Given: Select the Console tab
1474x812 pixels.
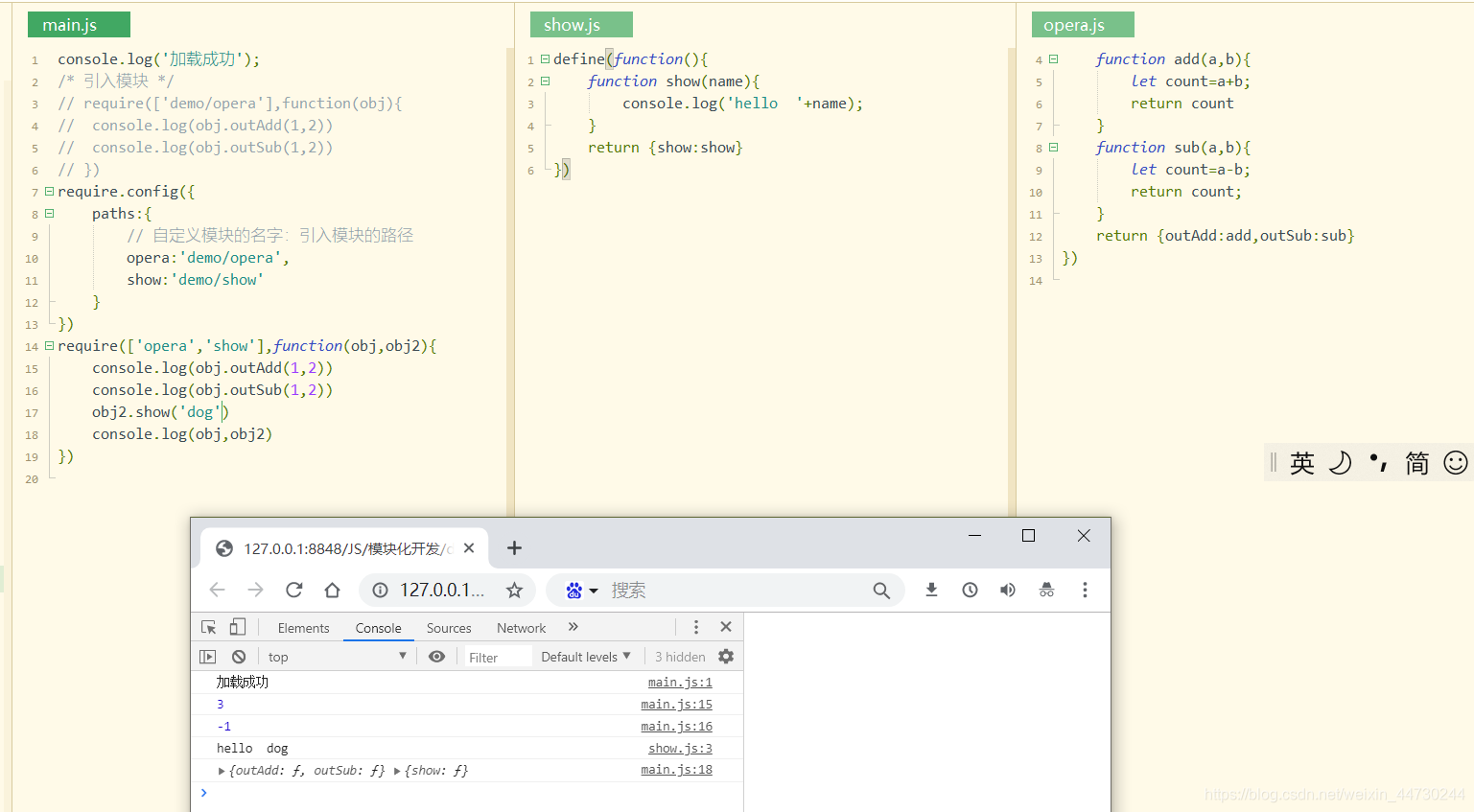Looking at the screenshot, I should pyautogui.click(x=378, y=628).
